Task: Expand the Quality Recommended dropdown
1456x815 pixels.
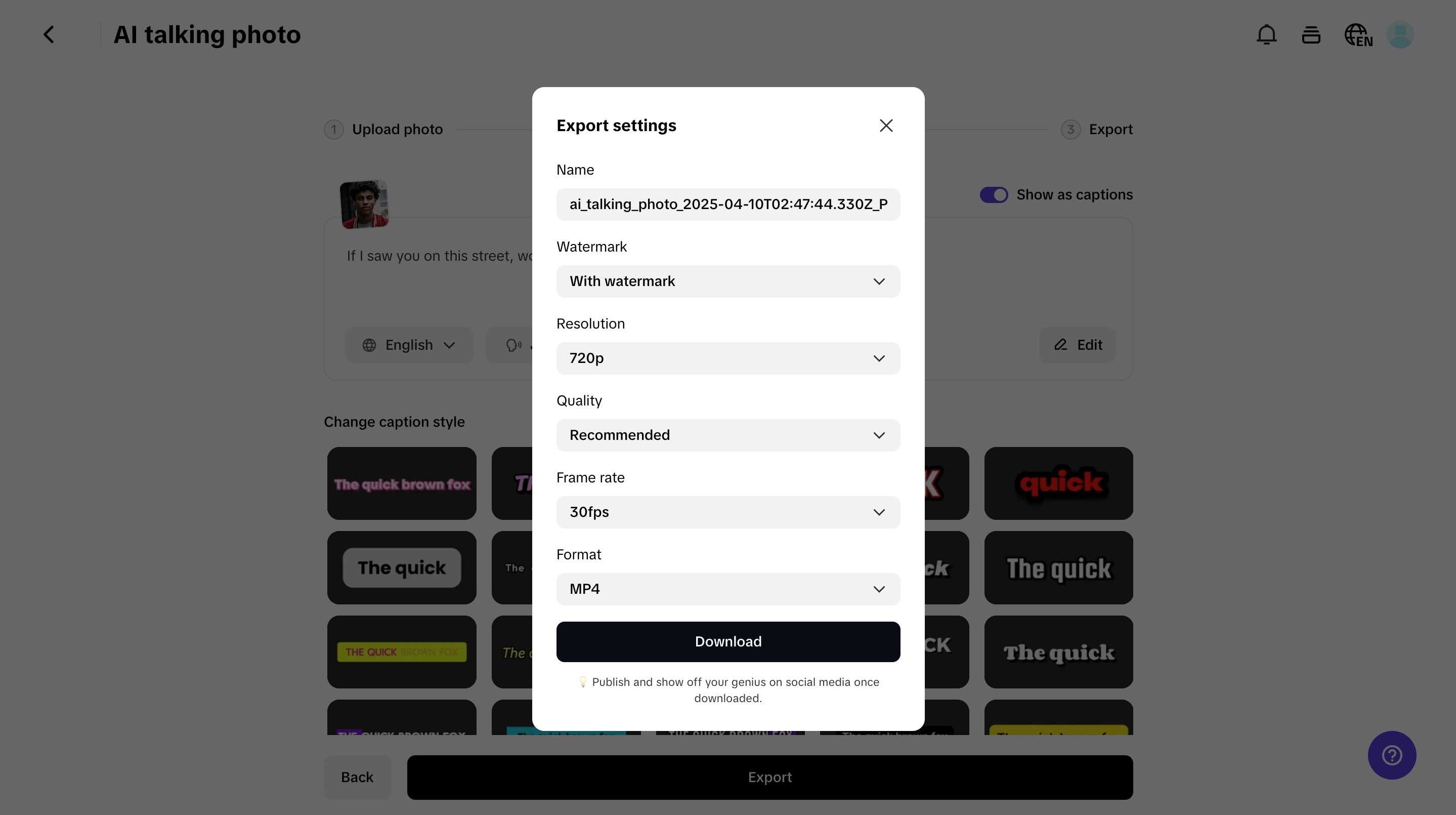Action: [x=728, y=435]
